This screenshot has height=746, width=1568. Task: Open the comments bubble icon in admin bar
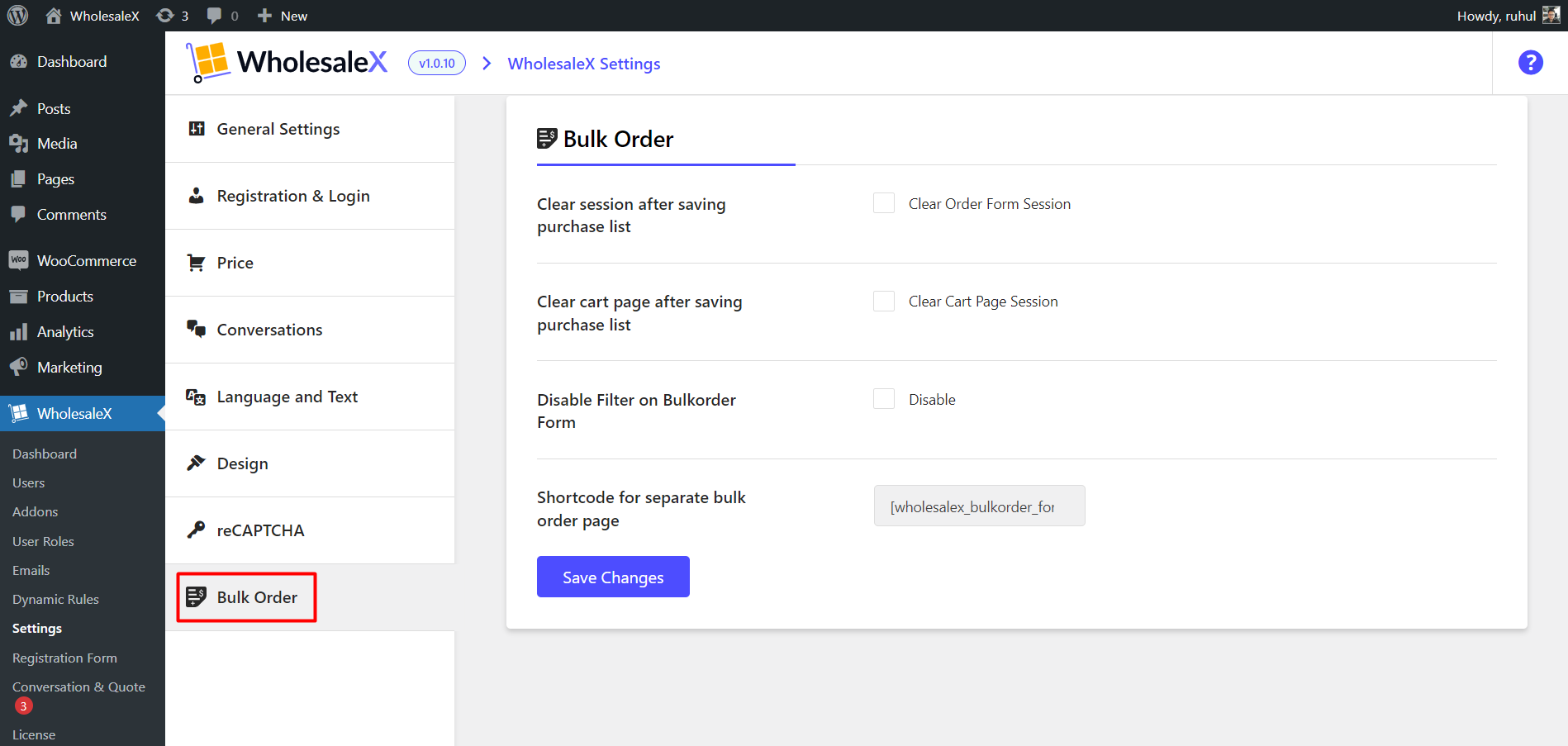(214, 16)
